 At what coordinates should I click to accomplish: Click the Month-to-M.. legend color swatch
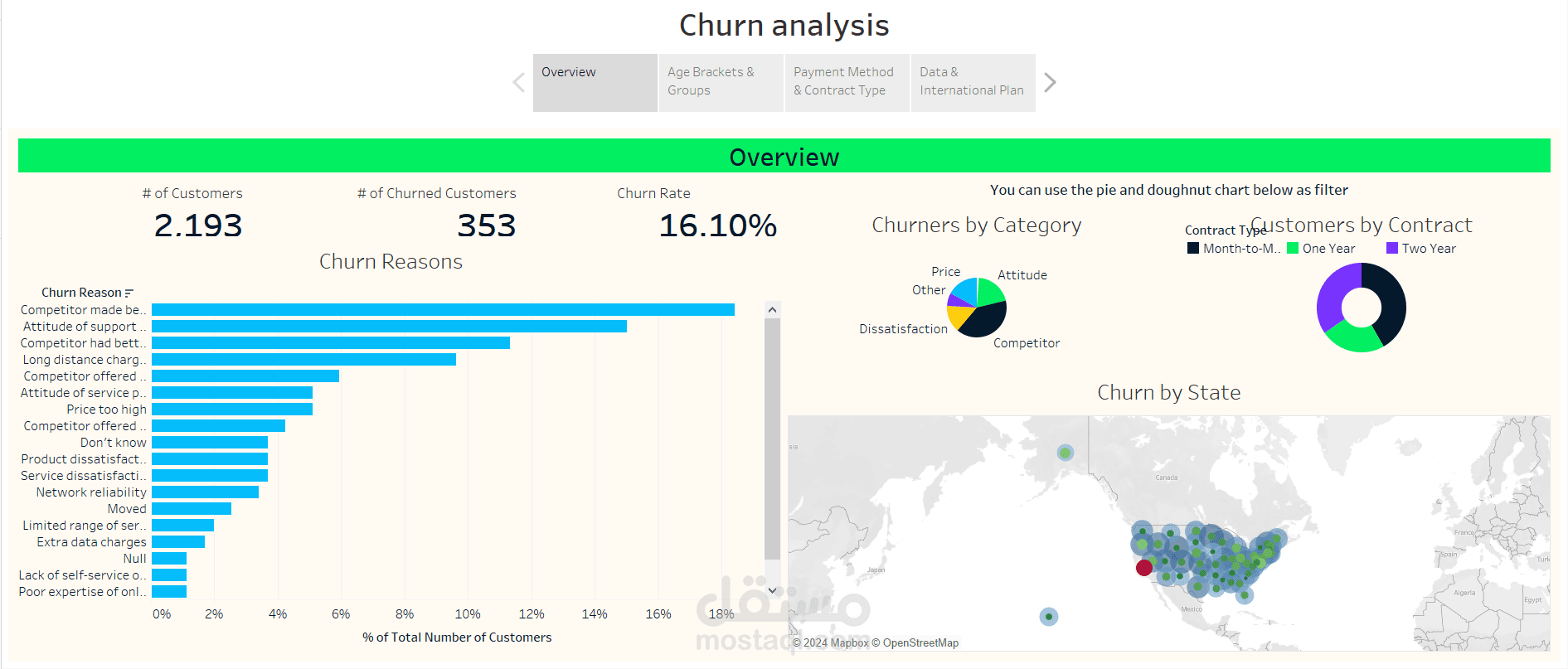[1193, 248]
